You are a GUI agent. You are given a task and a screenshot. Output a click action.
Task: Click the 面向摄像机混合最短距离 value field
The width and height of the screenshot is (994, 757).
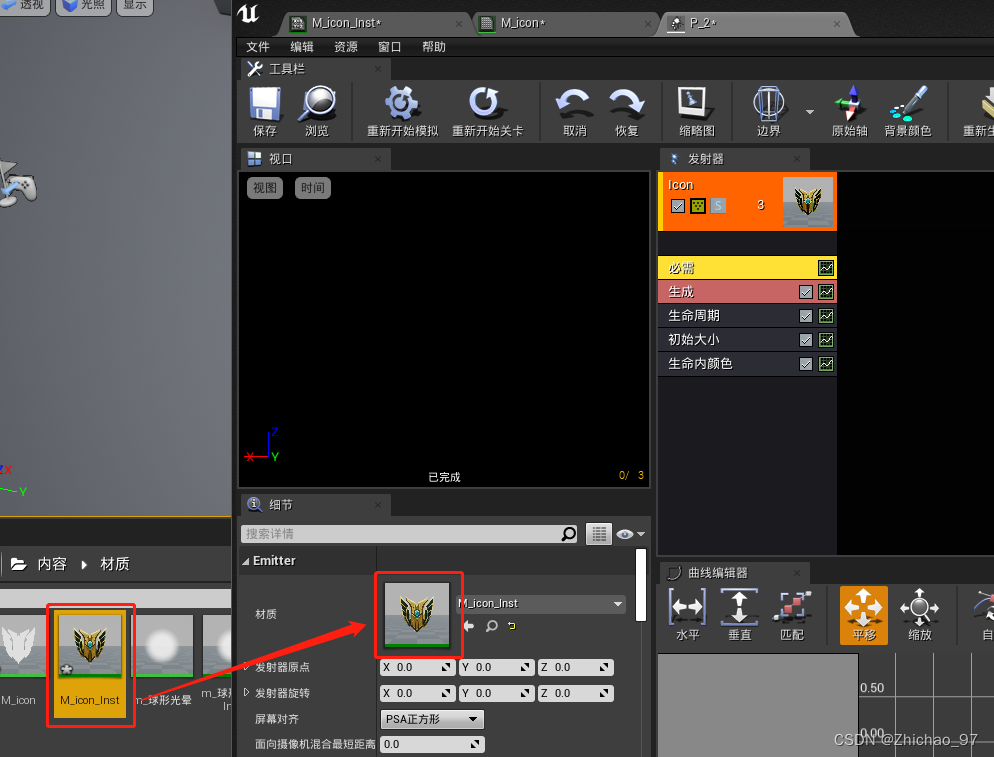point(432,744)
